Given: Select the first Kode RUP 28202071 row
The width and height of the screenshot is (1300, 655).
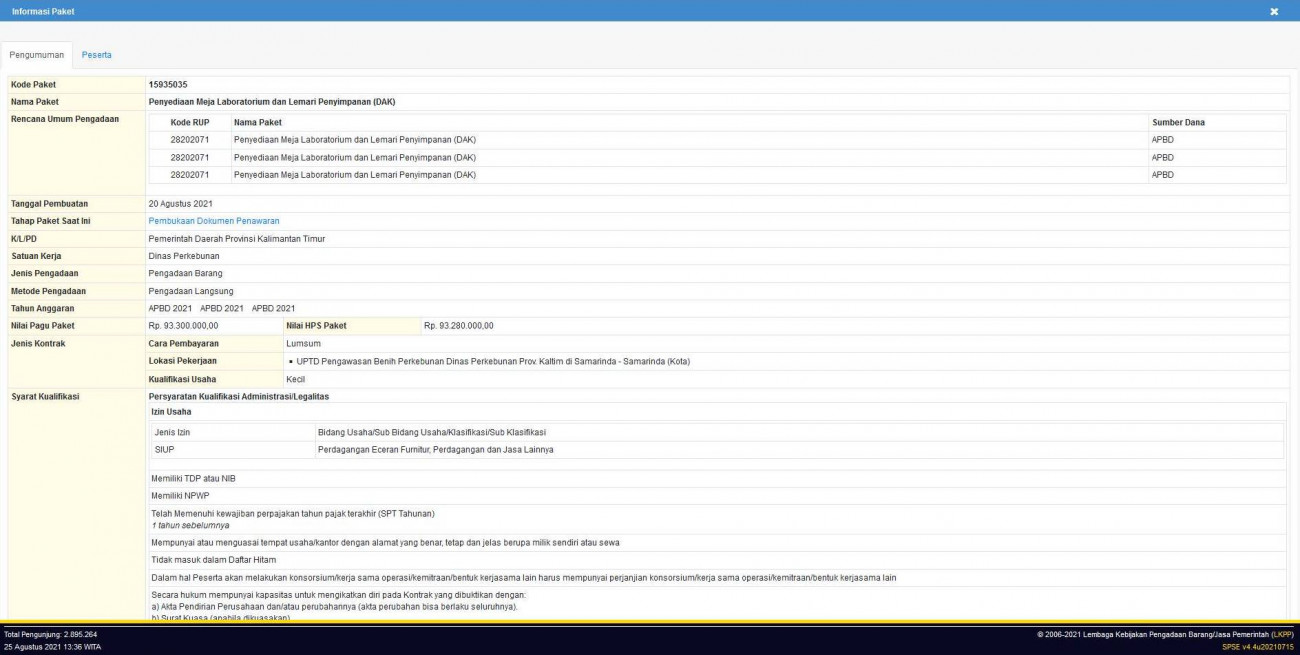Looking at the screenshot, I should (189, 140).
